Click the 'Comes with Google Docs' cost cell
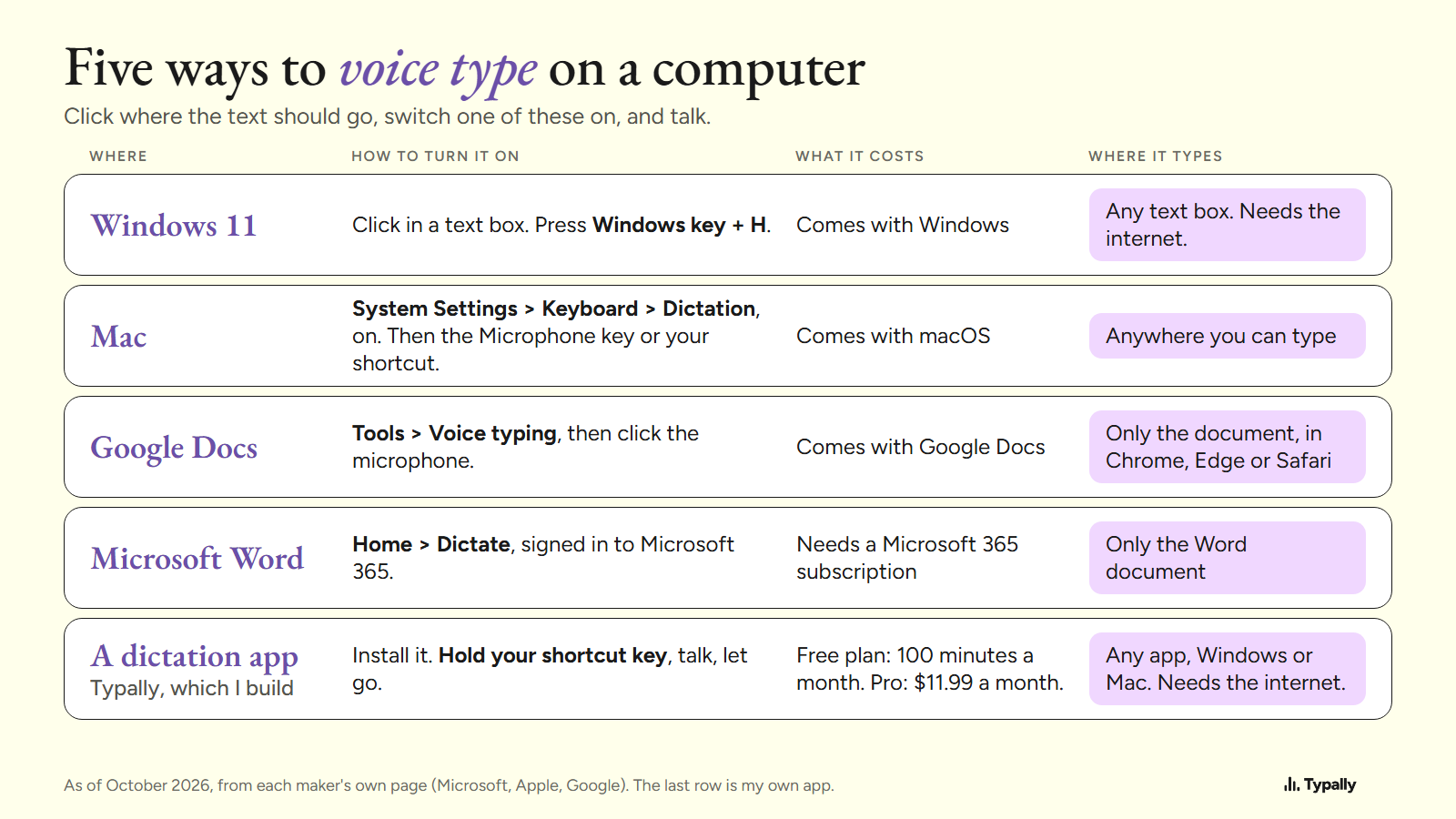 point(921,447)
